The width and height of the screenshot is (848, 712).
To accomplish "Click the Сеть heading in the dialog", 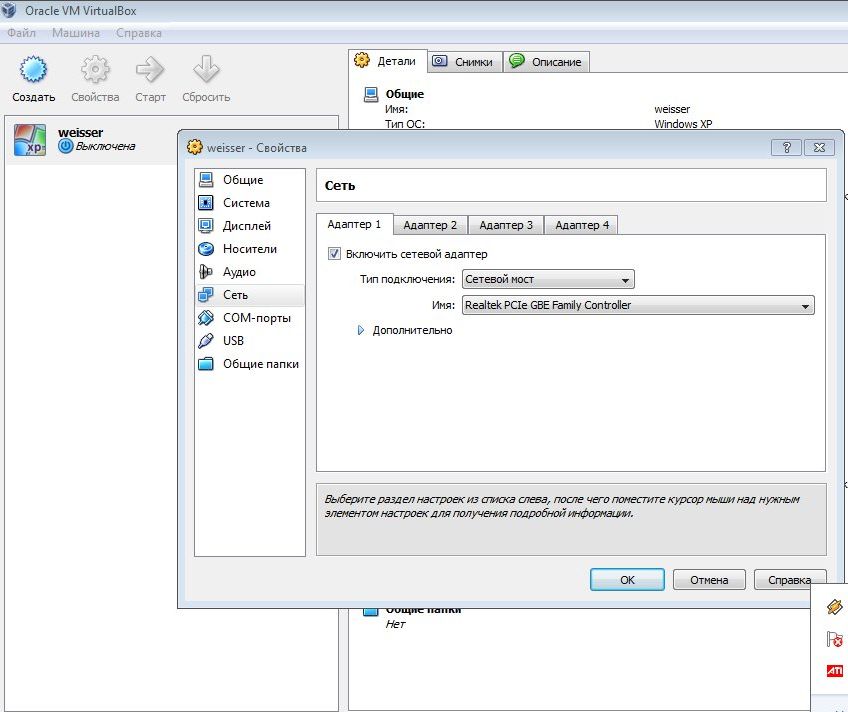I will (x=340, y=185).
